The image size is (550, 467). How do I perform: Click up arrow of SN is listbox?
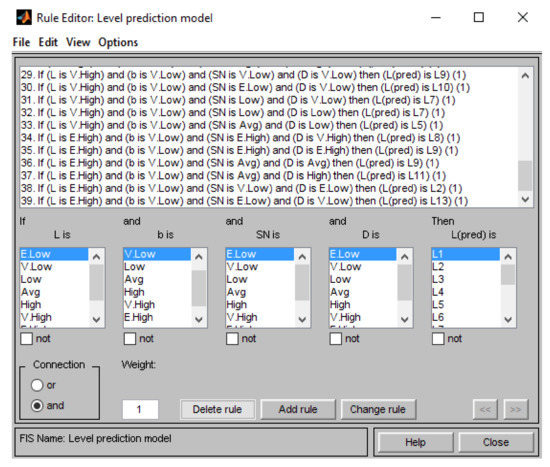[x=302, y=257]
